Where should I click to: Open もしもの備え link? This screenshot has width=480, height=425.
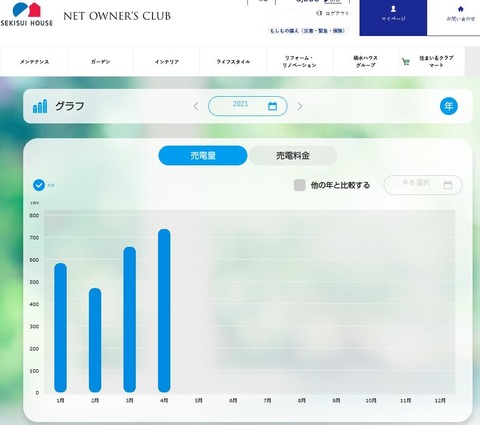pyautogui.click(x=308, y=31)
